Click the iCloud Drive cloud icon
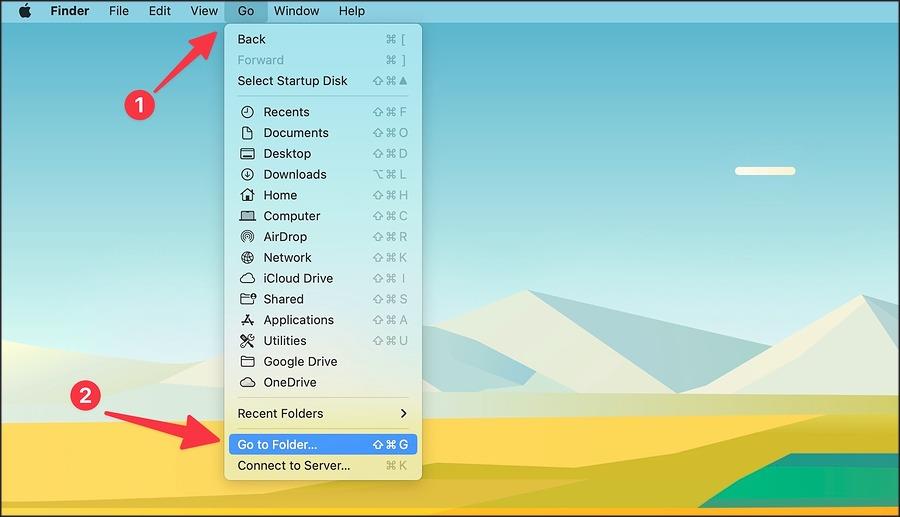Image resolution: width=900 pixels, height=517 pixels. point(247,278)
